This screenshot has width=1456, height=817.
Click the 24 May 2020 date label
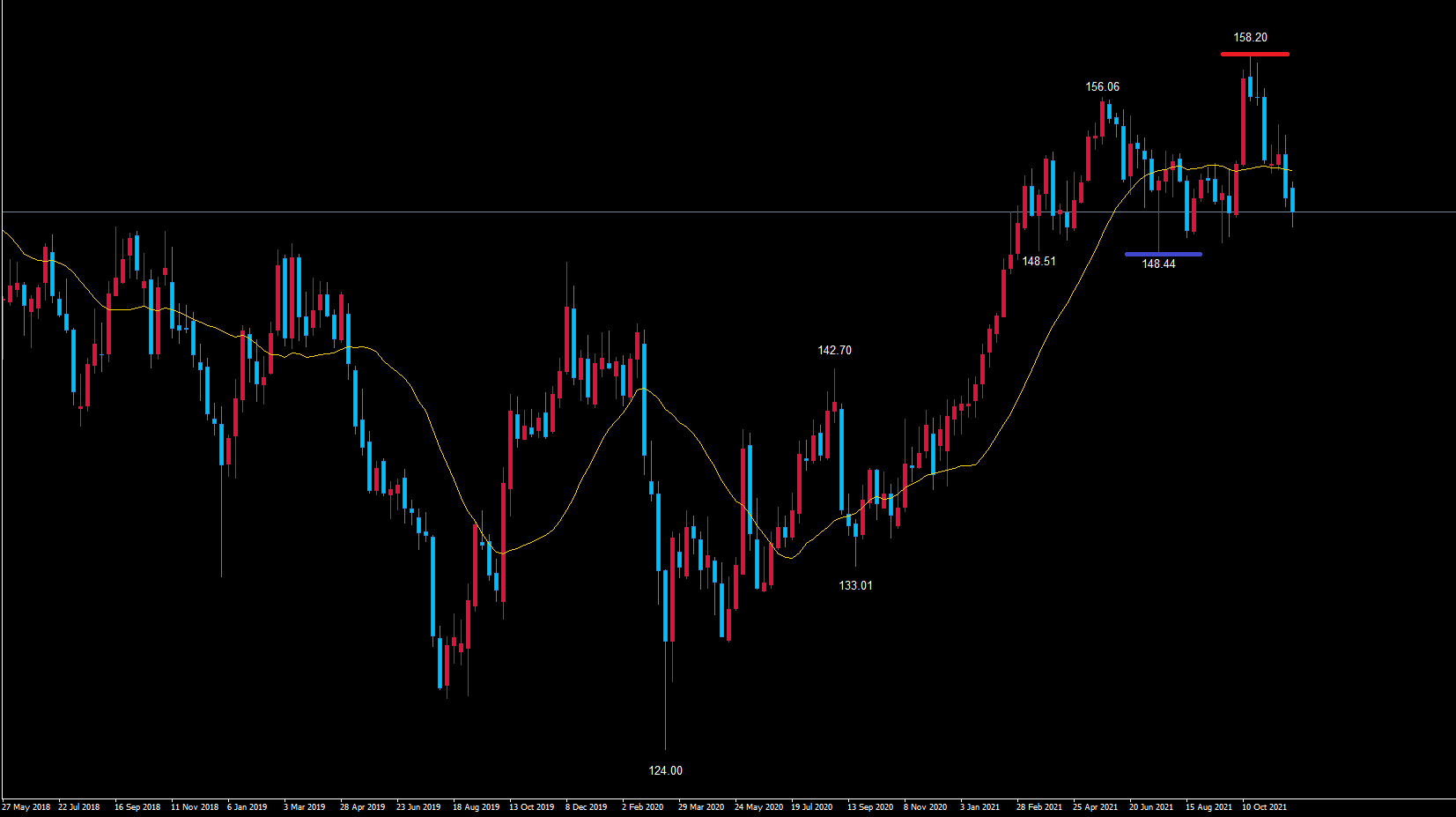tap(758, 807)
